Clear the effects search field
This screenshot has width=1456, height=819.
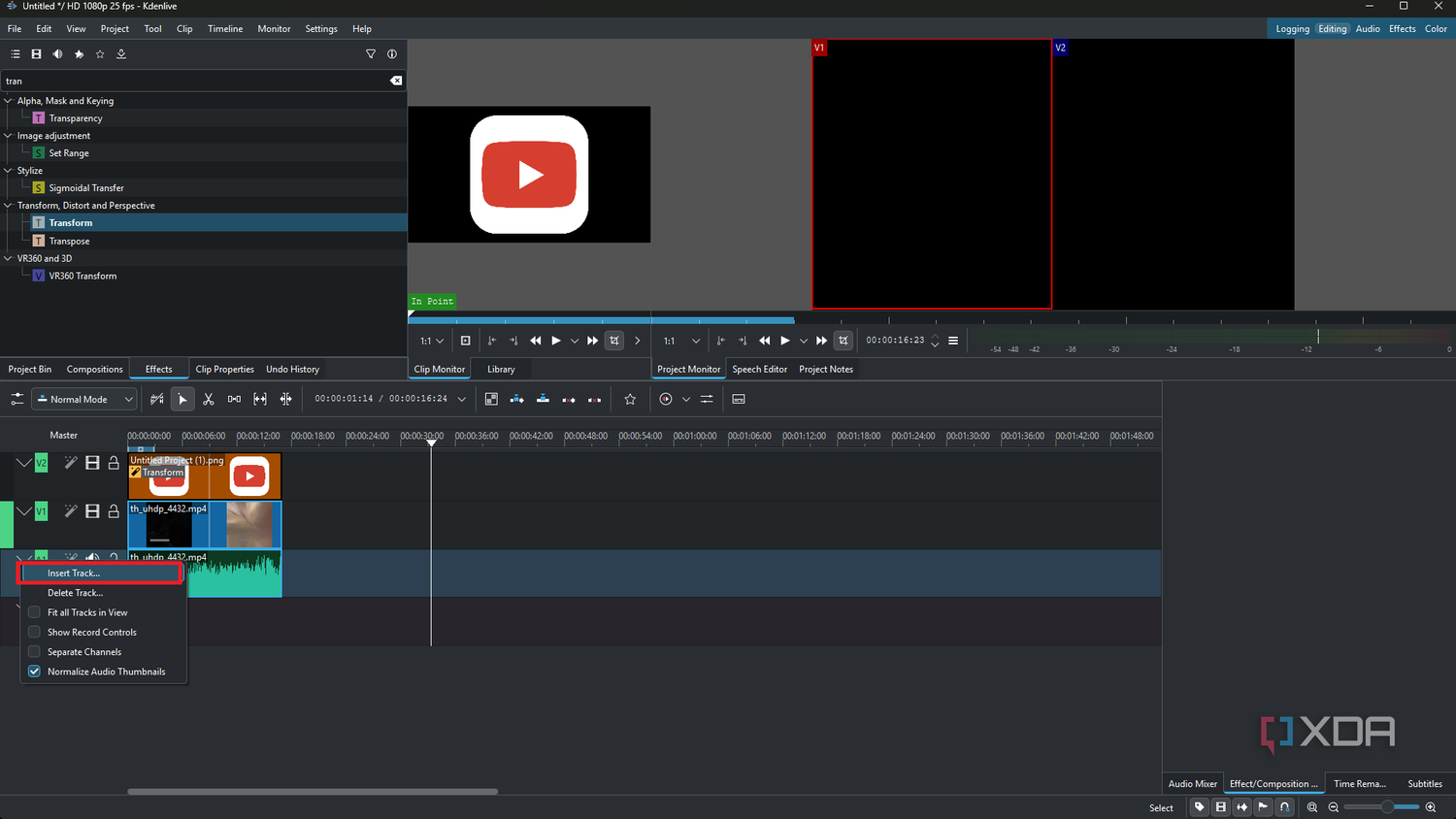396,81
